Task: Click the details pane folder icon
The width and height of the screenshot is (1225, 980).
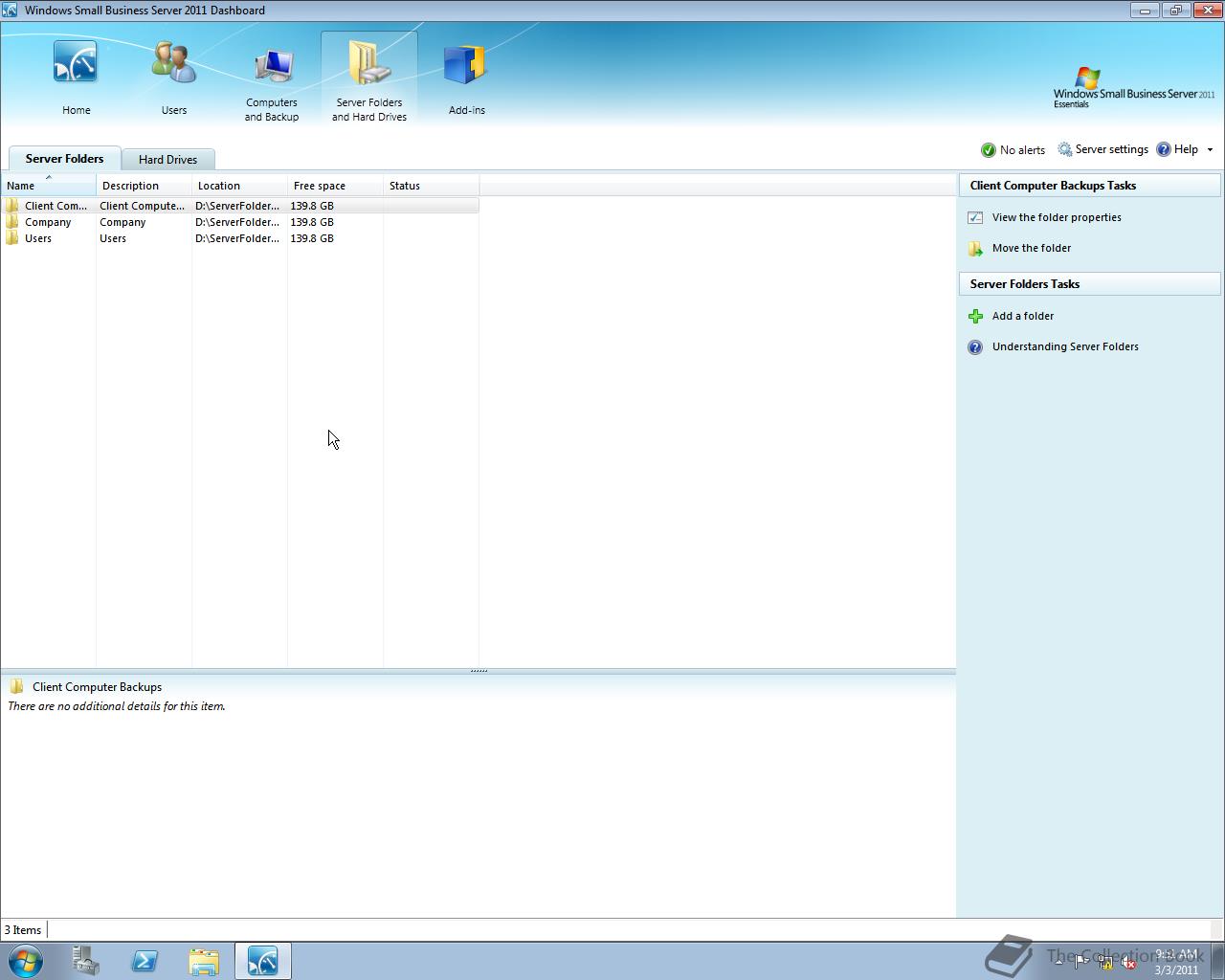Action: (16, 686)
